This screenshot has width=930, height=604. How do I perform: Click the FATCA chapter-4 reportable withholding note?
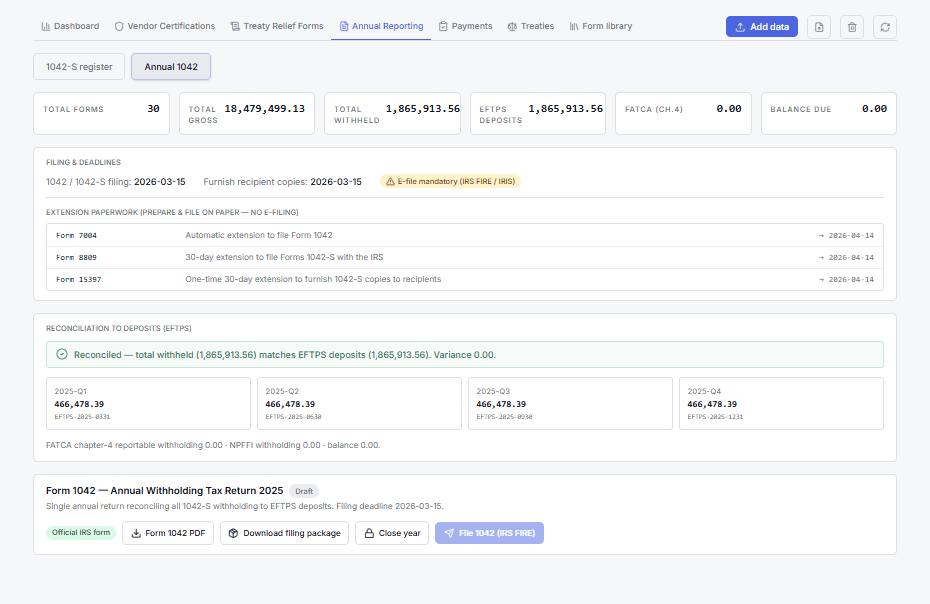(x=213, y=445)
